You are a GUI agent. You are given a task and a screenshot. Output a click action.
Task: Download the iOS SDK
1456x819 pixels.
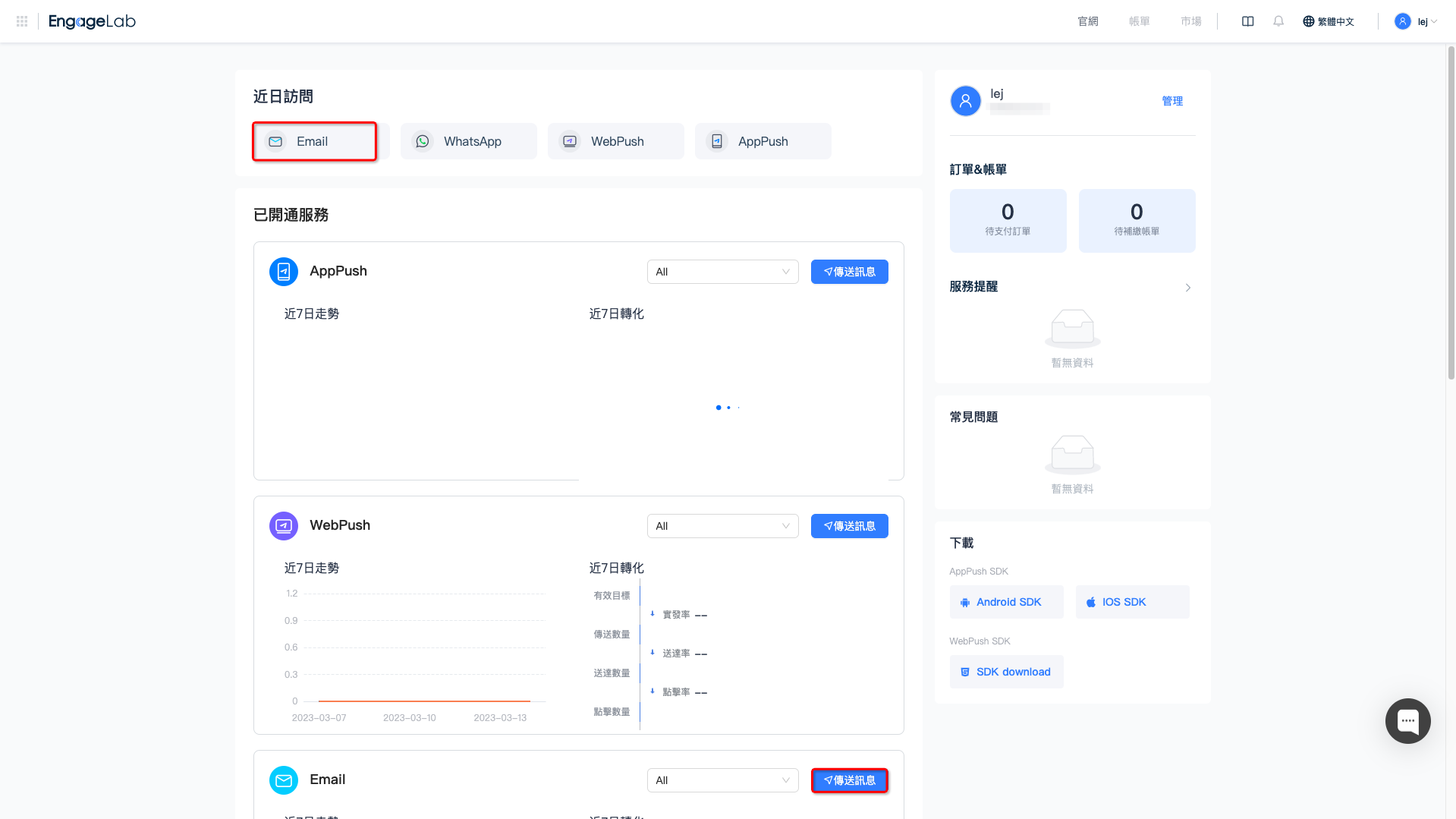click(1133, 602)
